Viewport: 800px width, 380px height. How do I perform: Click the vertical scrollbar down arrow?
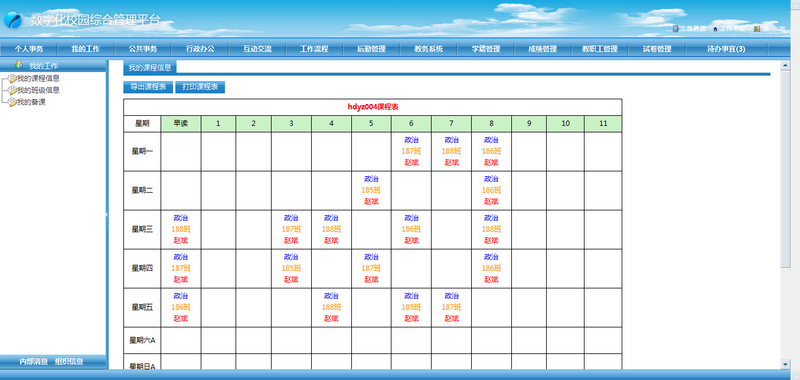(x=786, y=364)
